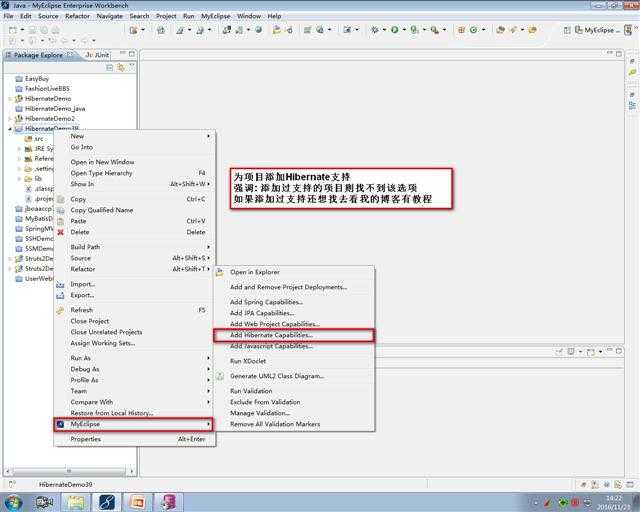The height and width of the screenshot is (512, 640).
Task: Click the Debug bug icon in toolbar
Action: 374,30
